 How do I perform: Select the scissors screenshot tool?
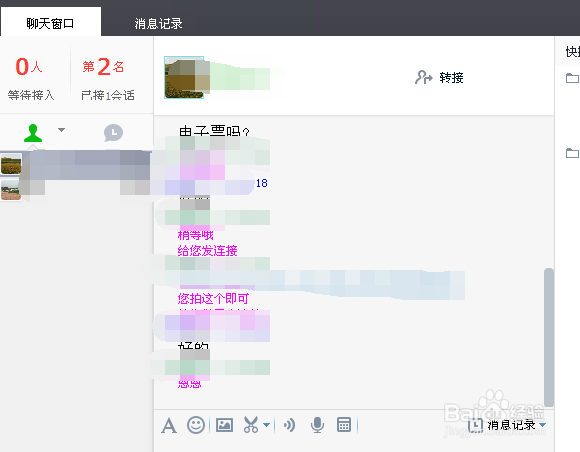tap(251, 425)
